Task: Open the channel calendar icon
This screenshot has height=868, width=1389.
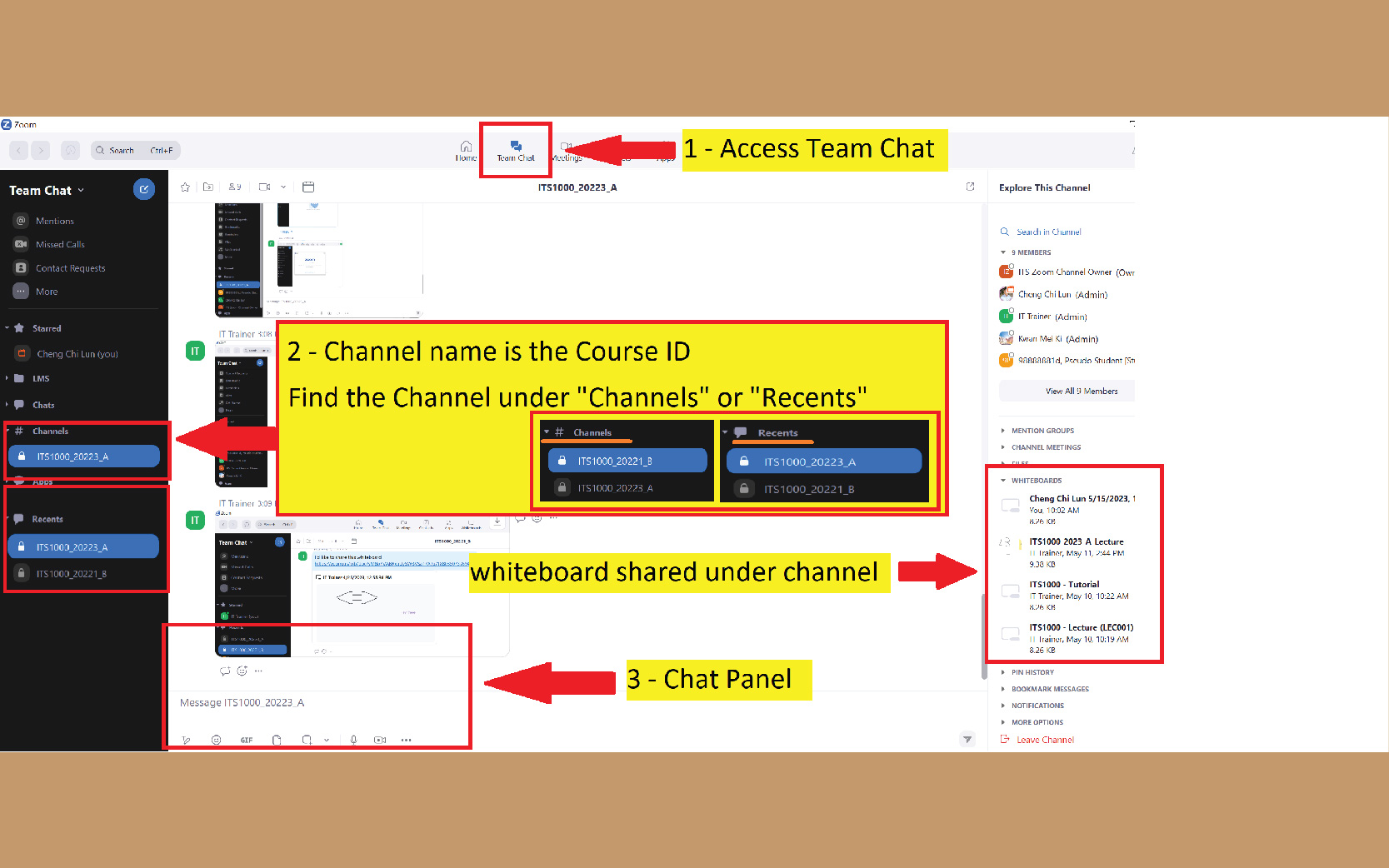Action: [308, 187]
